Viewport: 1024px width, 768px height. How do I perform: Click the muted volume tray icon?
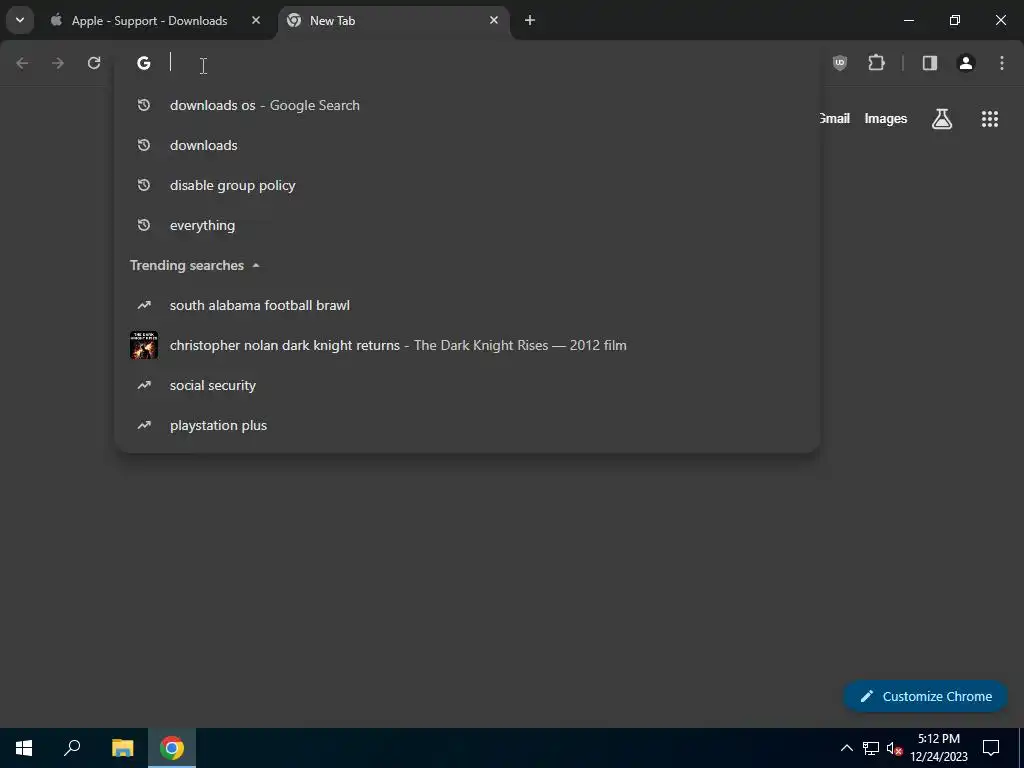coord(895,748)
